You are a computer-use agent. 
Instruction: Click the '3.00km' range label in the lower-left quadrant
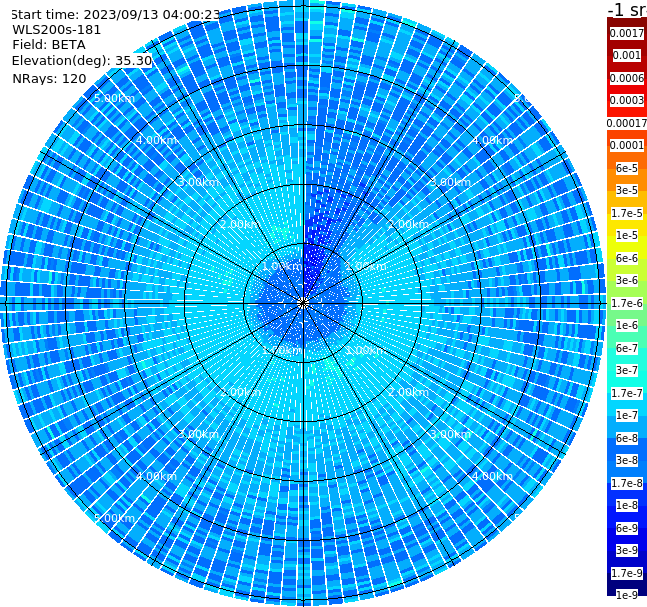(x=198, y=434)
